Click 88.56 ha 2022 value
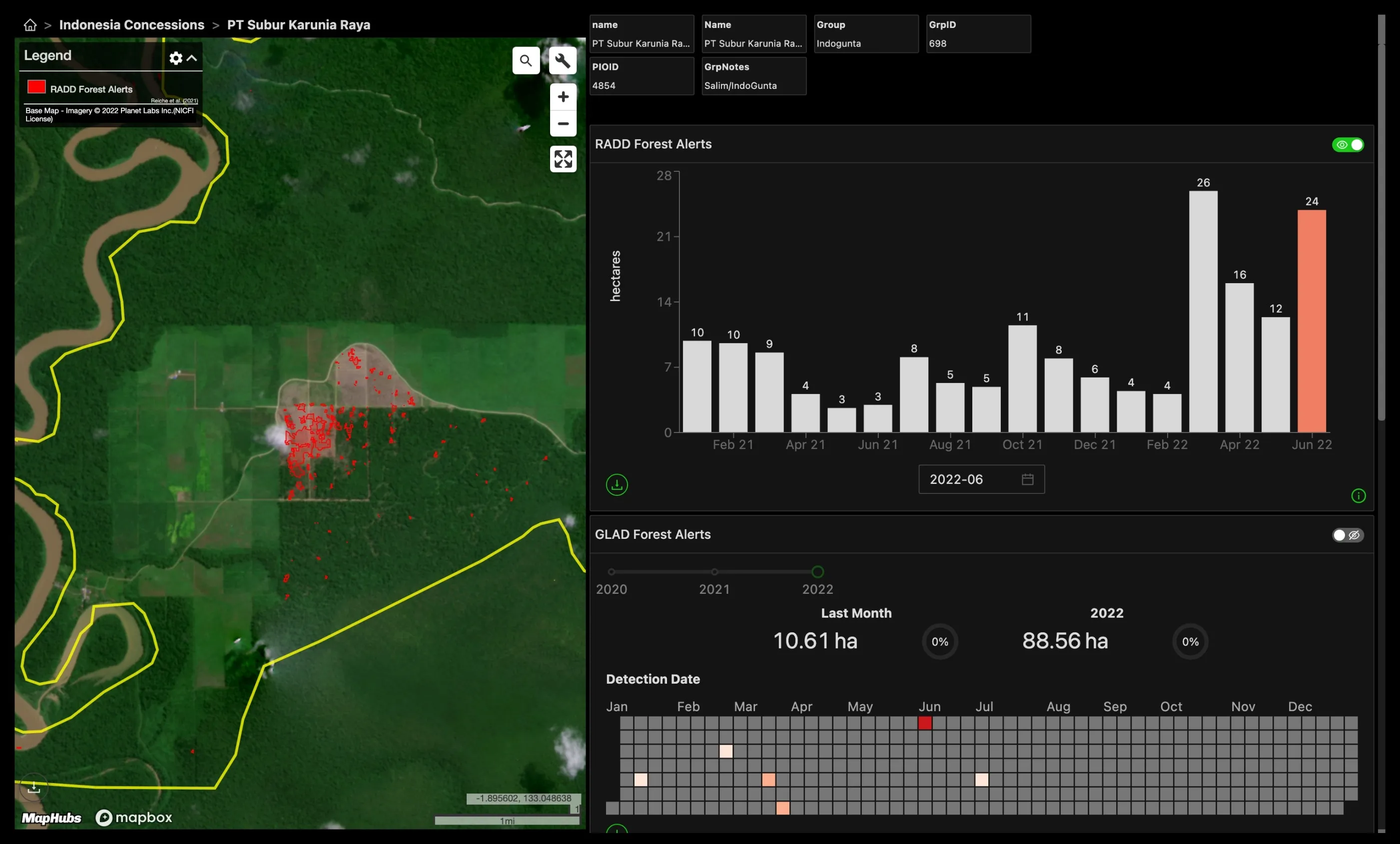 pos(1065,641)
